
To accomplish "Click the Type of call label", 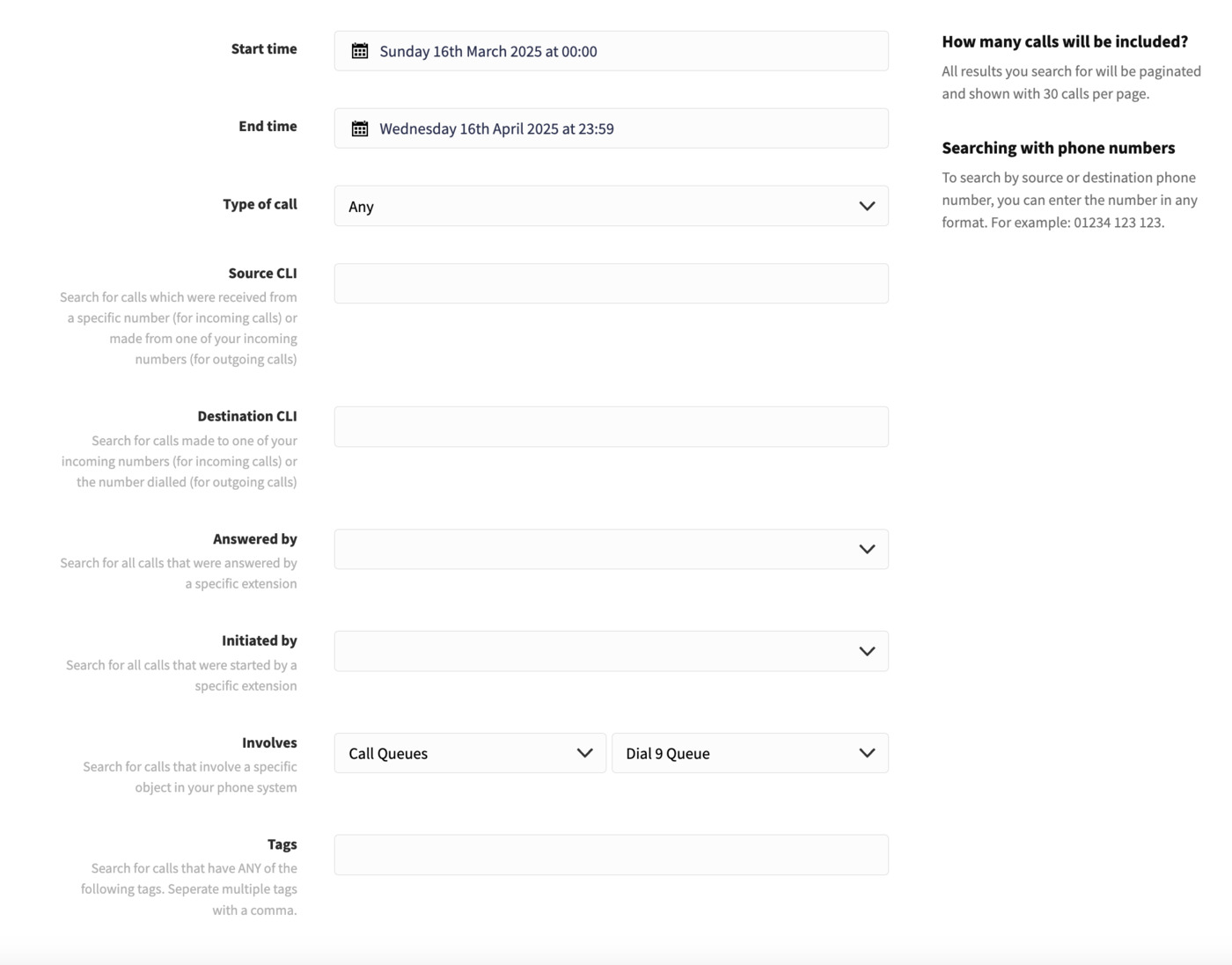I will coord(260,204).
